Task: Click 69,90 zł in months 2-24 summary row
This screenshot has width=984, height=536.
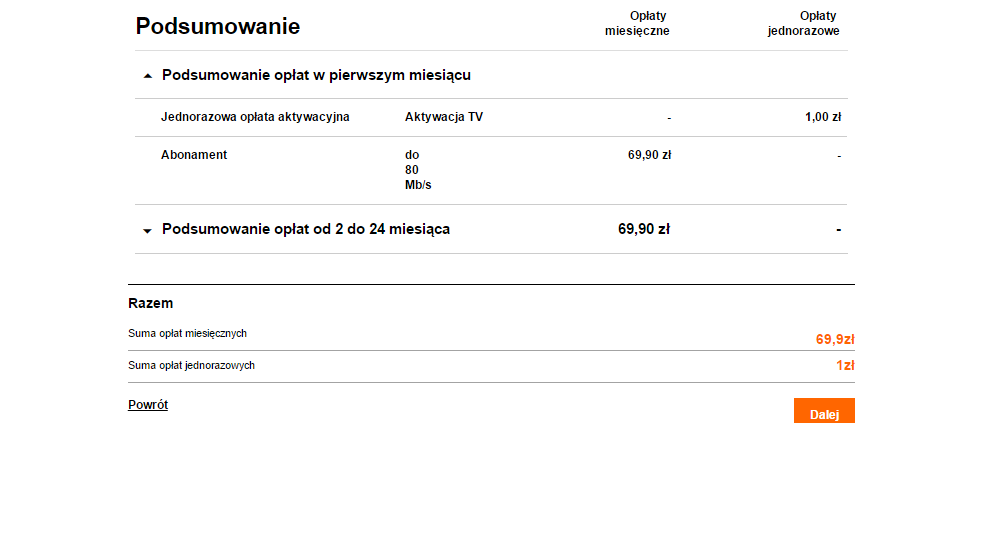Action: (x=644, y=229)
